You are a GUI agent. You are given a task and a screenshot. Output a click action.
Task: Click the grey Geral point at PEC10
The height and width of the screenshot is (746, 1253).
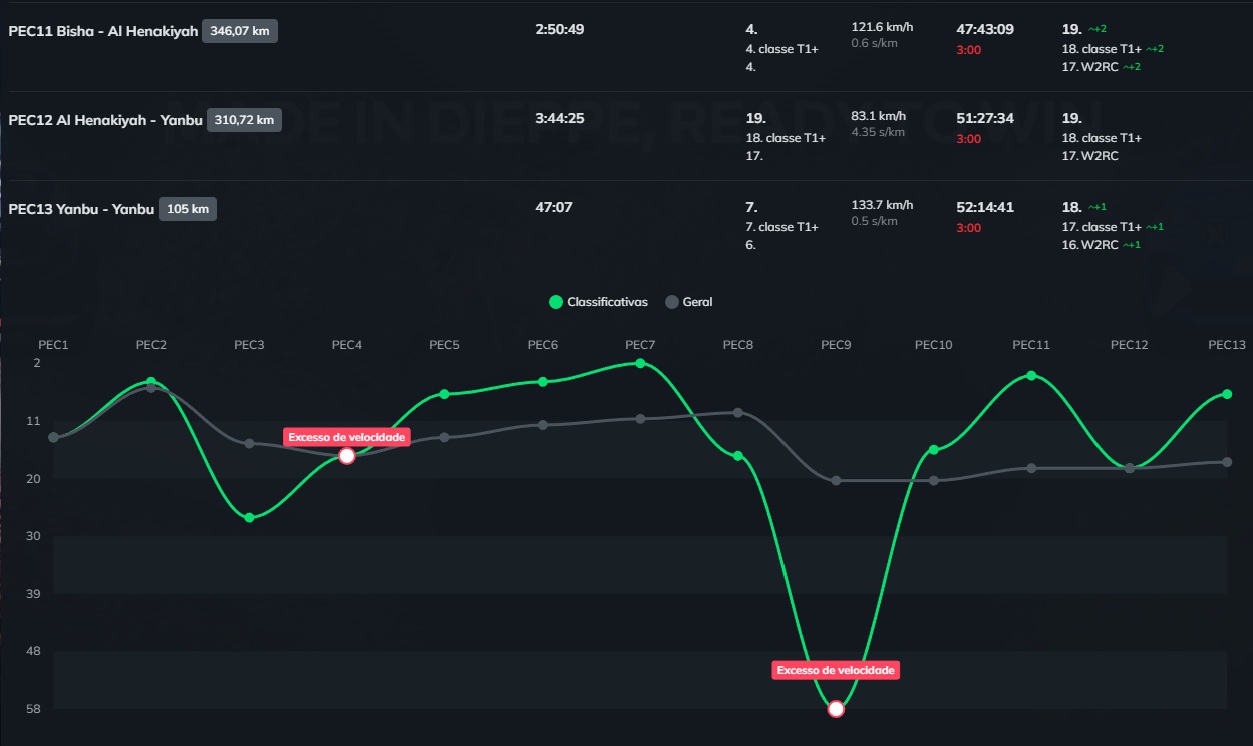[x=934, y=480]
